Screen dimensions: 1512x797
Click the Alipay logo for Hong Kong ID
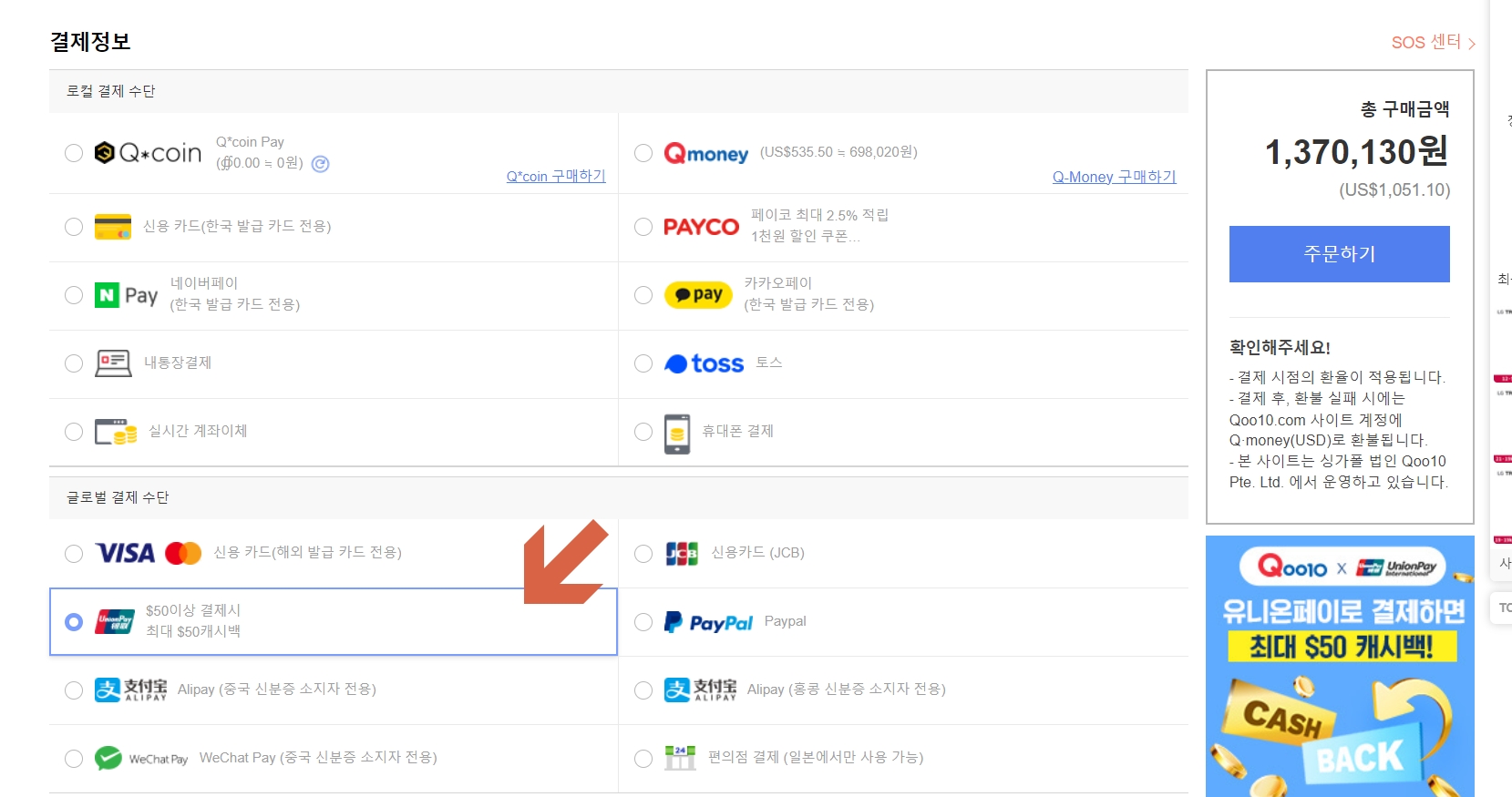pyautogui.click(x=700, y=690)
